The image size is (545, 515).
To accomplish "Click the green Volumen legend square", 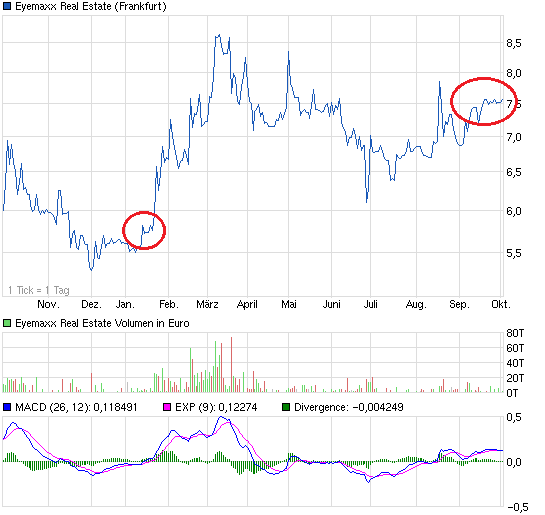I will pos(7,324).
